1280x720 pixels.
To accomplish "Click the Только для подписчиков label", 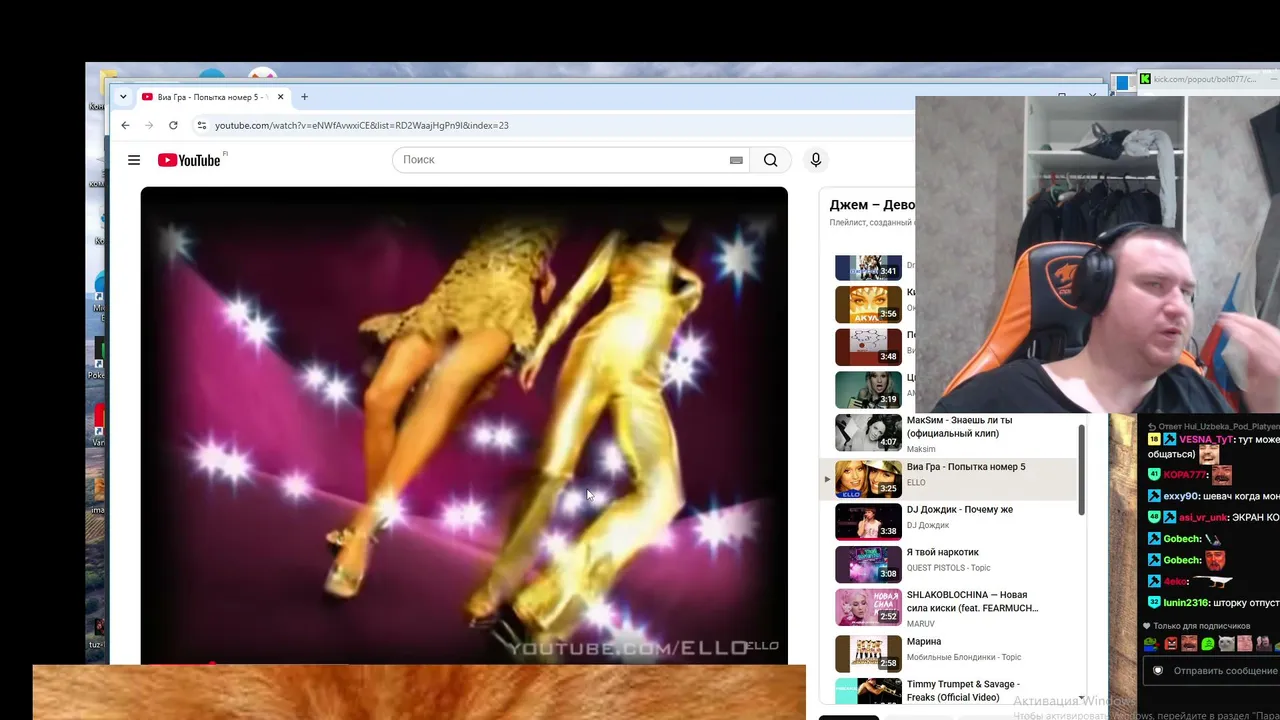I will click(x=1203, y=626).
